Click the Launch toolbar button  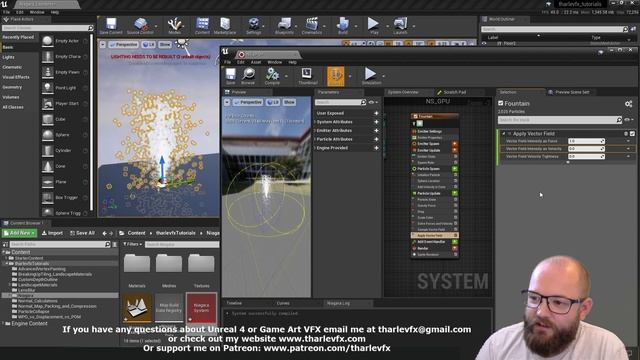click(400, 26)
